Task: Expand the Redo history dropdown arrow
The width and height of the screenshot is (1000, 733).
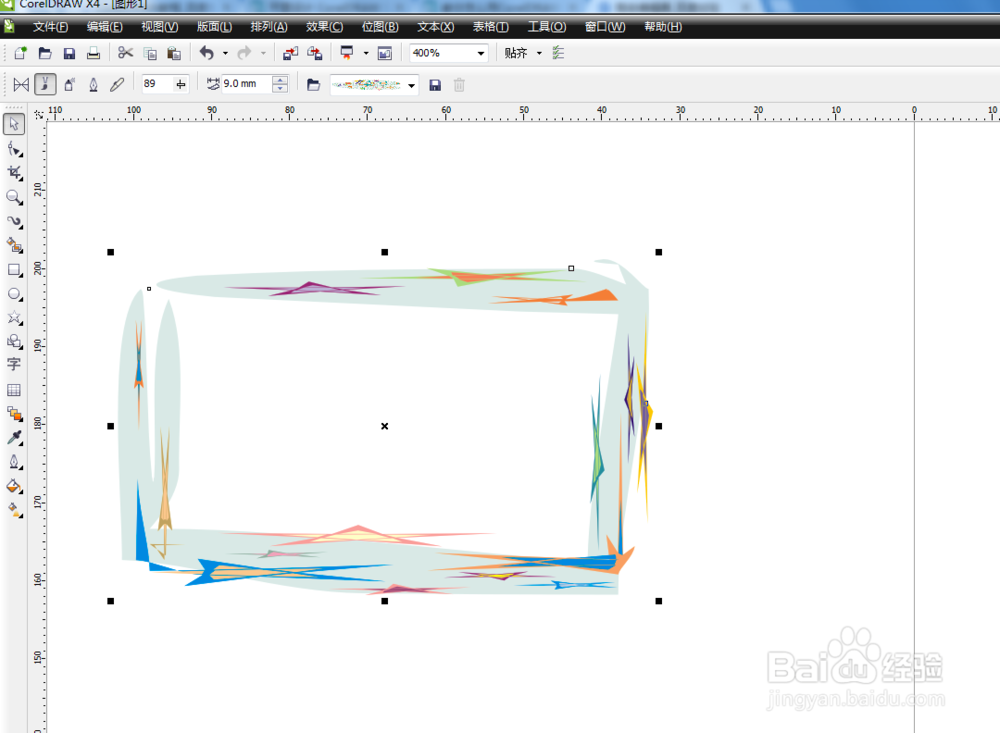Action: coord(263,53)
